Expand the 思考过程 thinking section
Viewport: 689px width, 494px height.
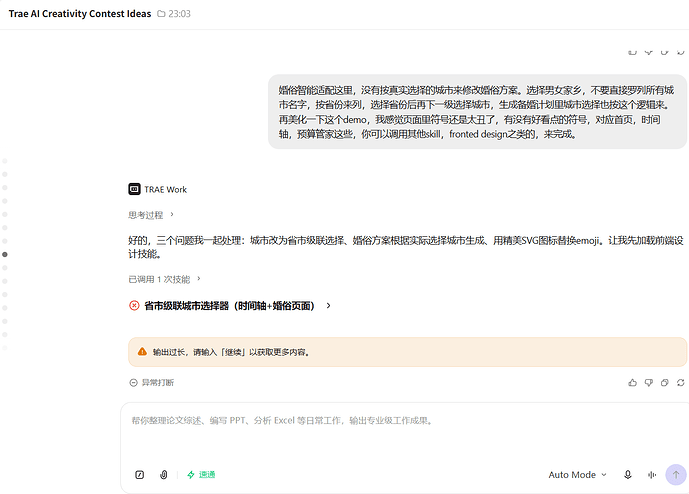pos(151,215)
